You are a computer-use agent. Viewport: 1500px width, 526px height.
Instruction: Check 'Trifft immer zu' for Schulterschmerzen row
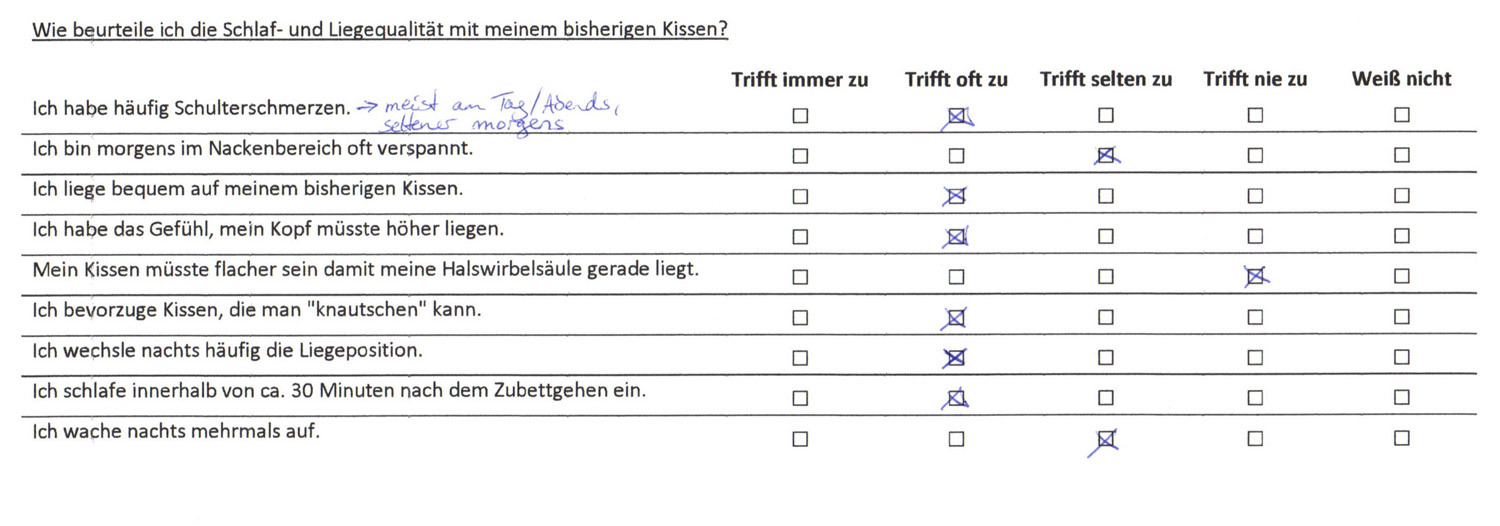pyautogui.click(x=800, y=116)
